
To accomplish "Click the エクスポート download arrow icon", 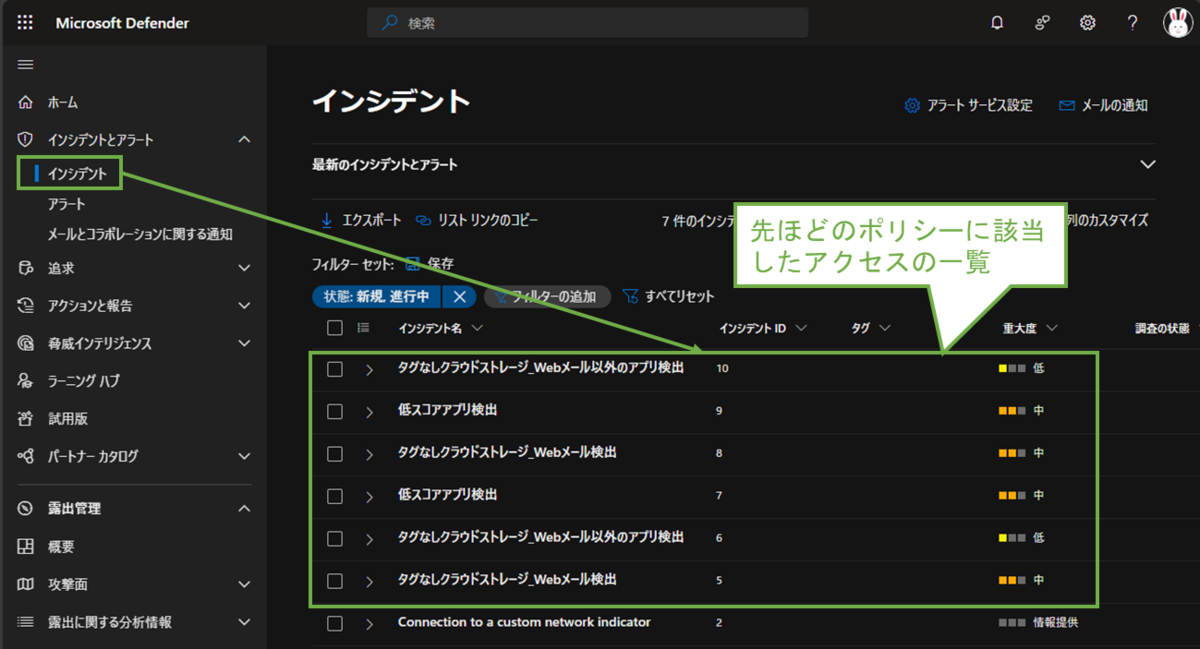I will pyautogui.click(x=326, y=220).
